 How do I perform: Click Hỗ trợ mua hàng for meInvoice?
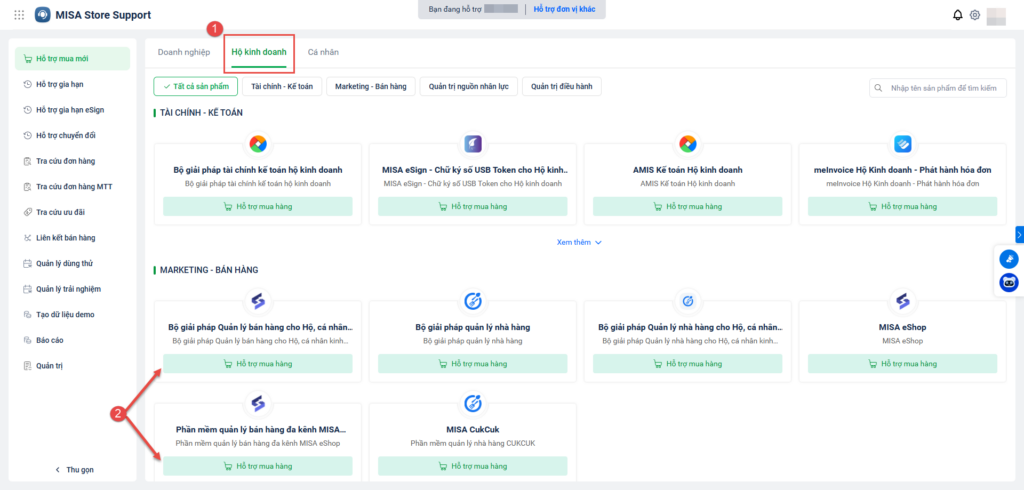[x=903, y=206]
